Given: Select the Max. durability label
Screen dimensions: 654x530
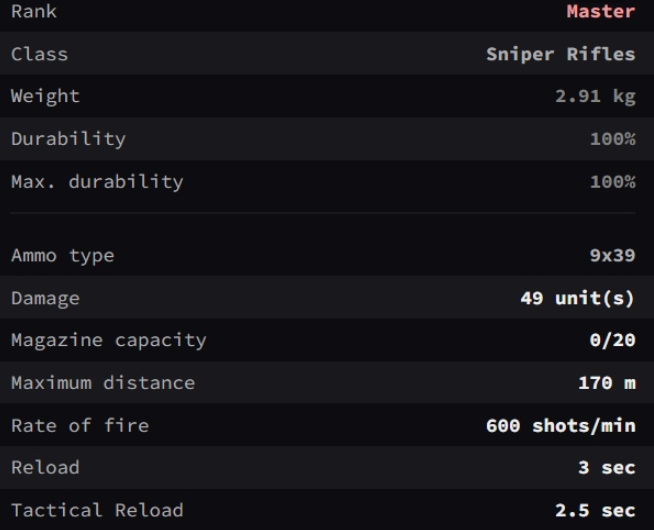Looking at the screenshot, I should point(97,182).
